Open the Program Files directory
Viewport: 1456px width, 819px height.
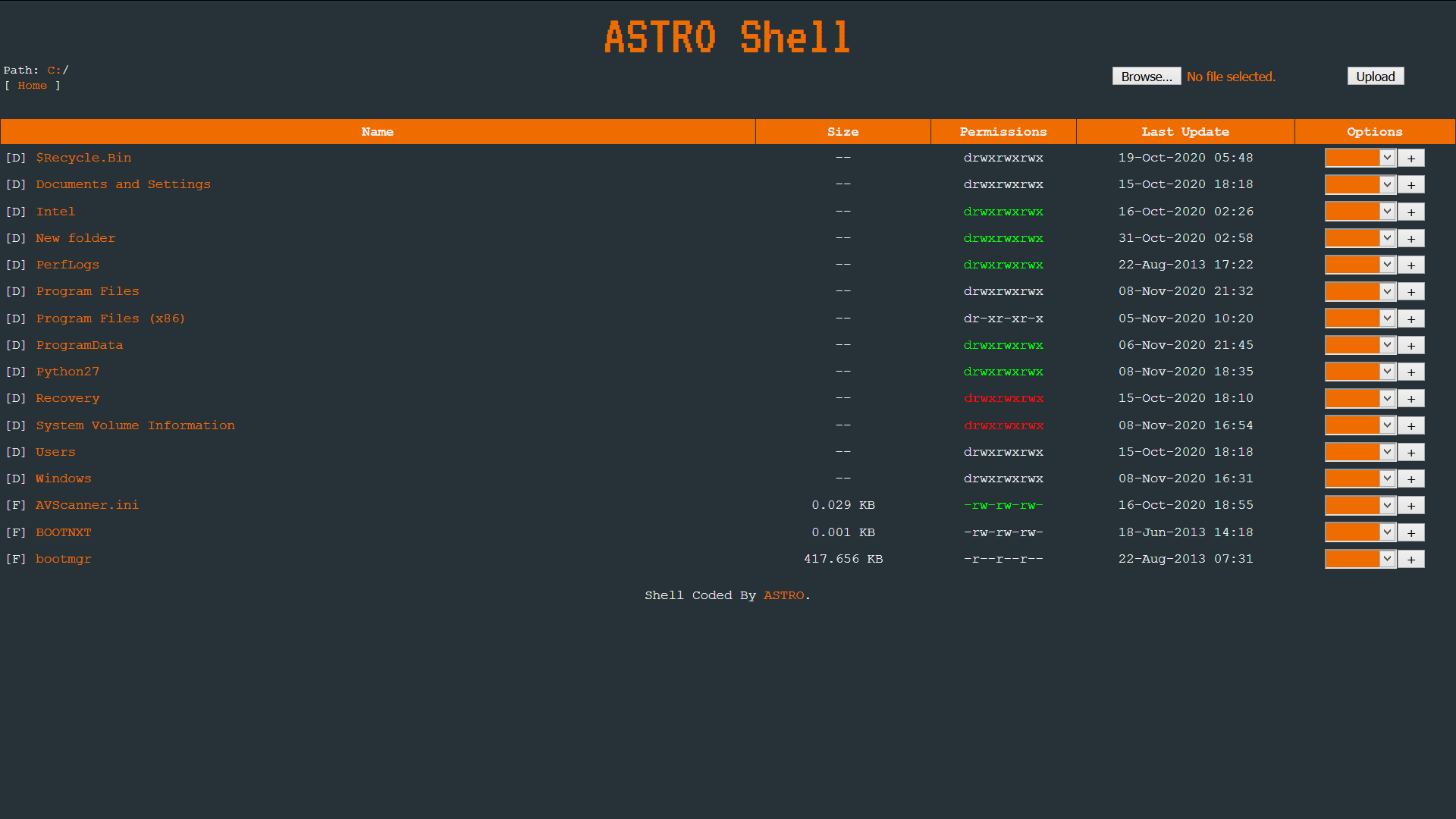pos(87,291)
